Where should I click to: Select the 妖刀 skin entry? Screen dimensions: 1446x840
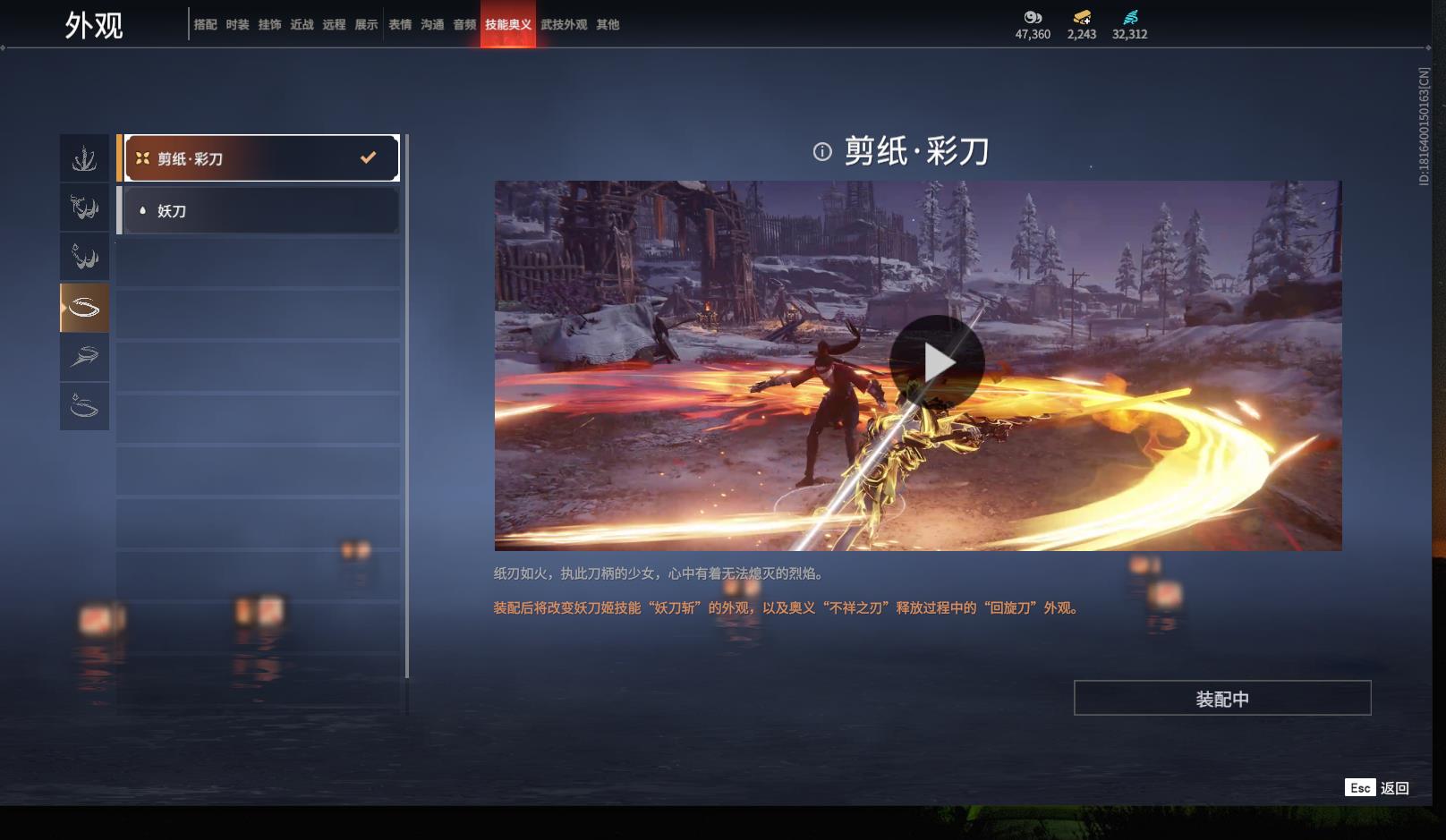pos(259,211)
